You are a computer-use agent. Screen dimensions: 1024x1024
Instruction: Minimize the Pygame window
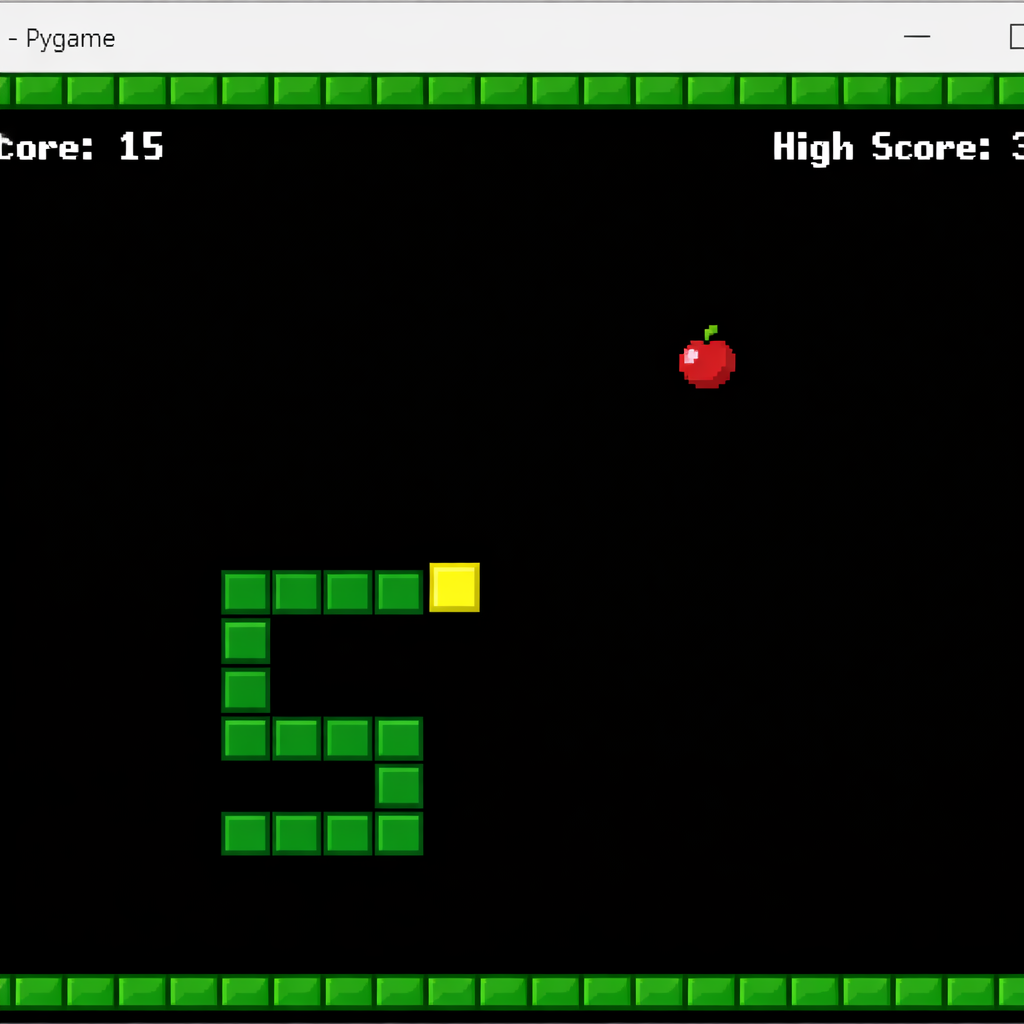click(x=916, y=37)
